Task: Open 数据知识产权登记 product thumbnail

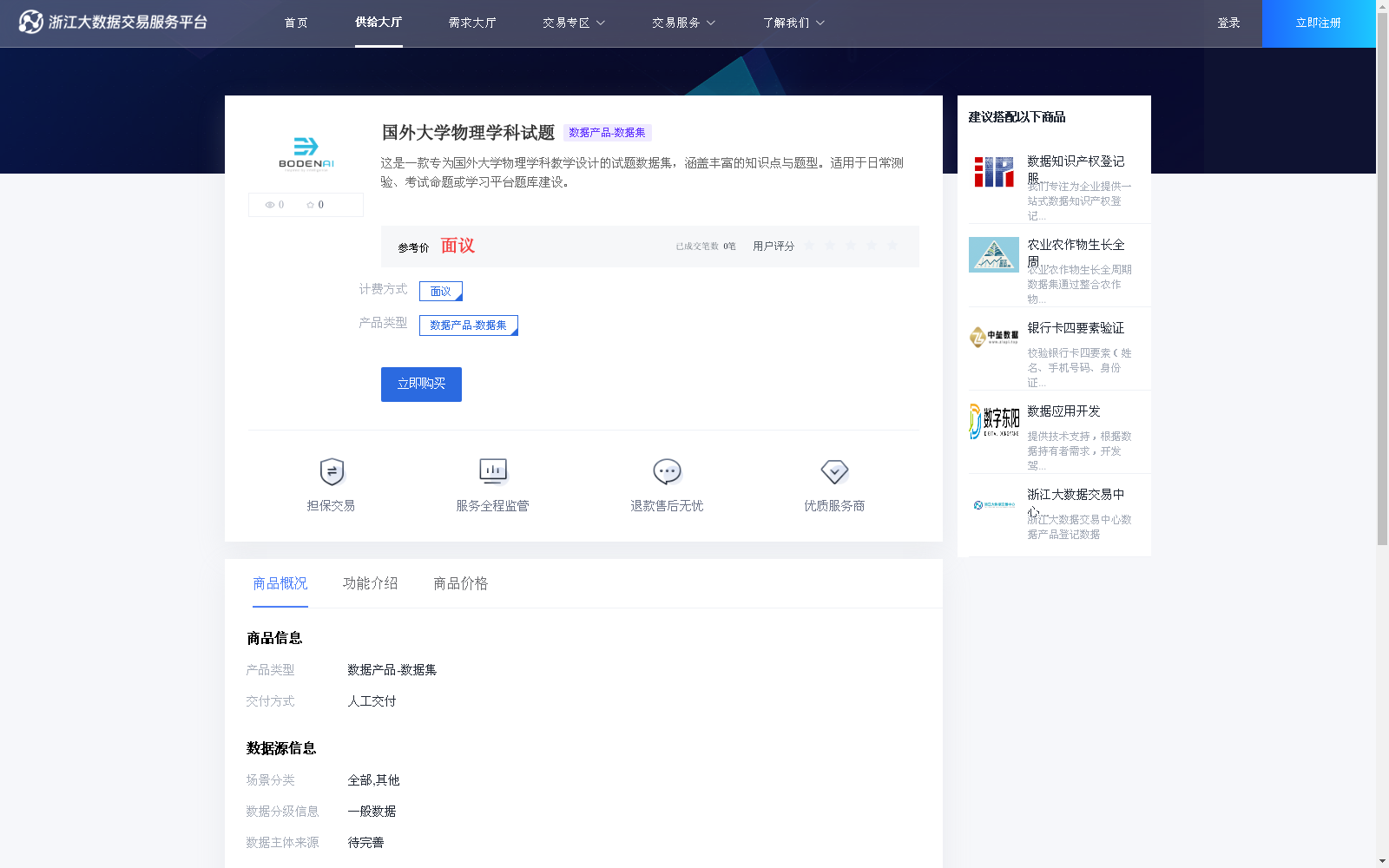Action: tap(994, 172)
